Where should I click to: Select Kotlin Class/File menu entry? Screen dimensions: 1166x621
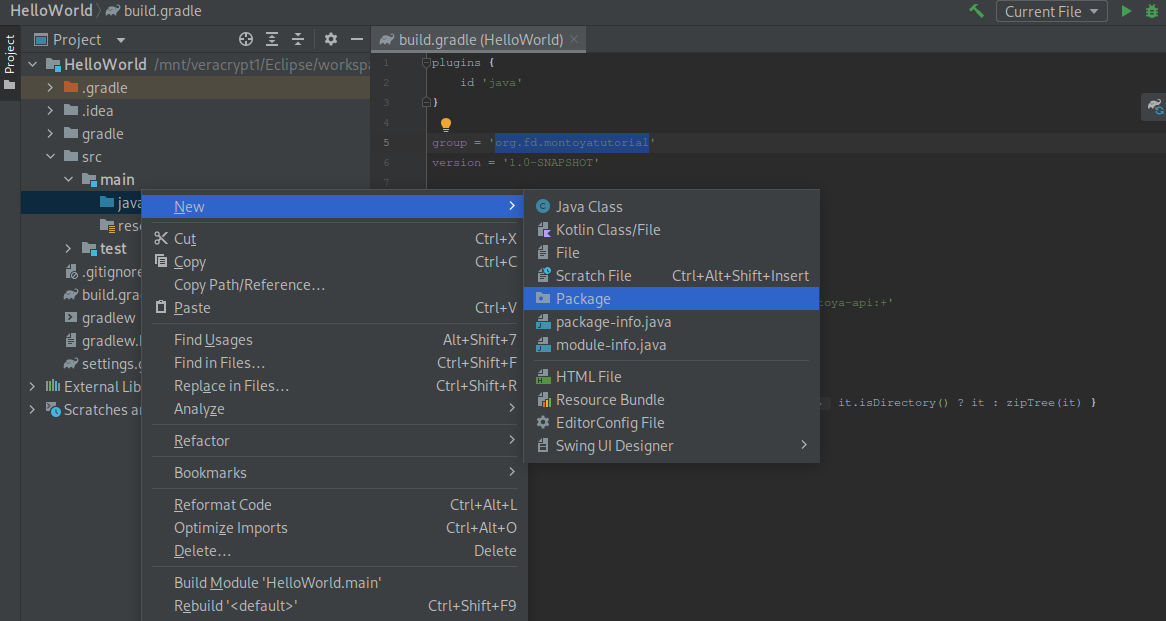pos(608,230)
